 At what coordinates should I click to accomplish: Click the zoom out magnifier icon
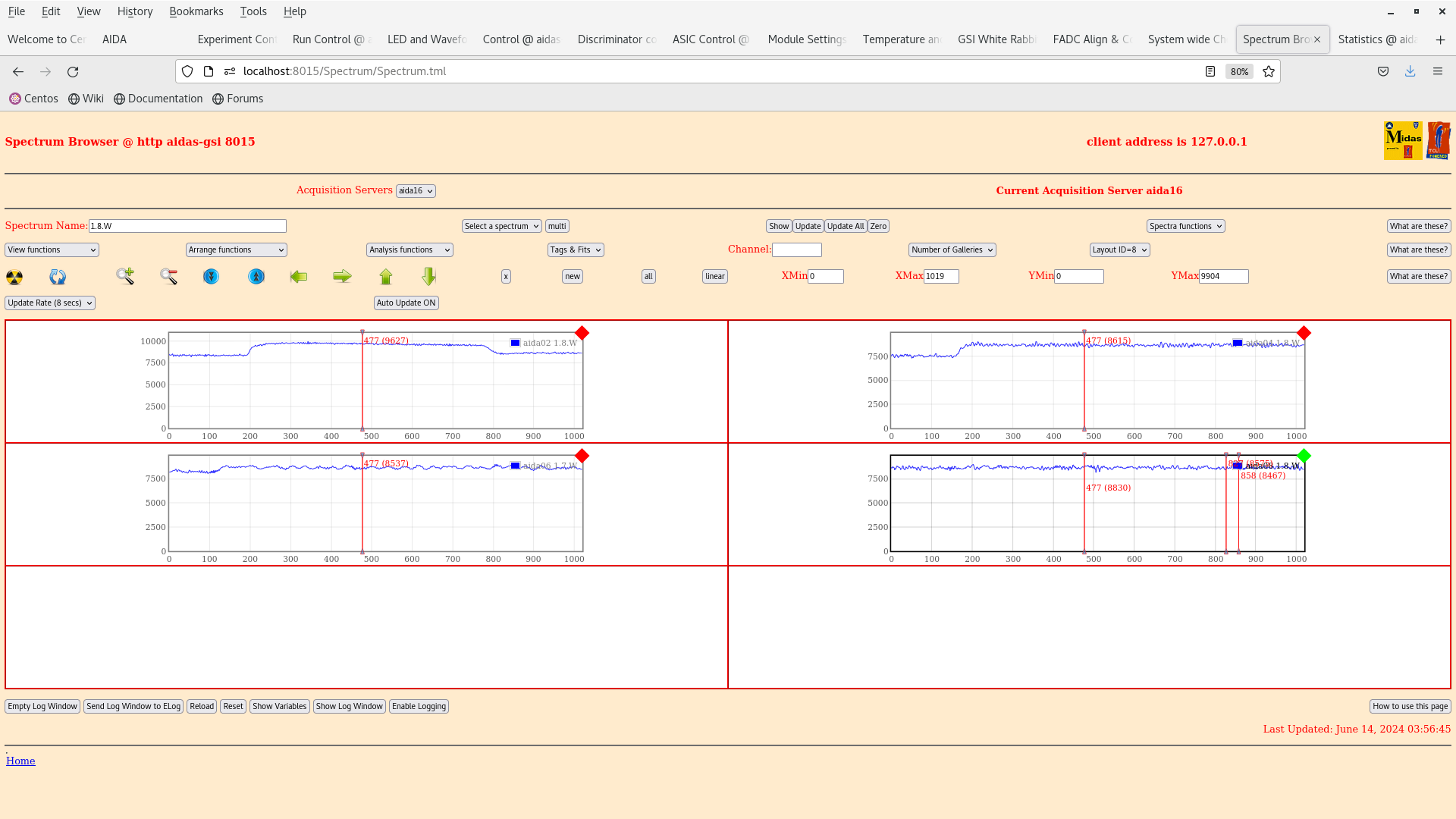[168, 276]
